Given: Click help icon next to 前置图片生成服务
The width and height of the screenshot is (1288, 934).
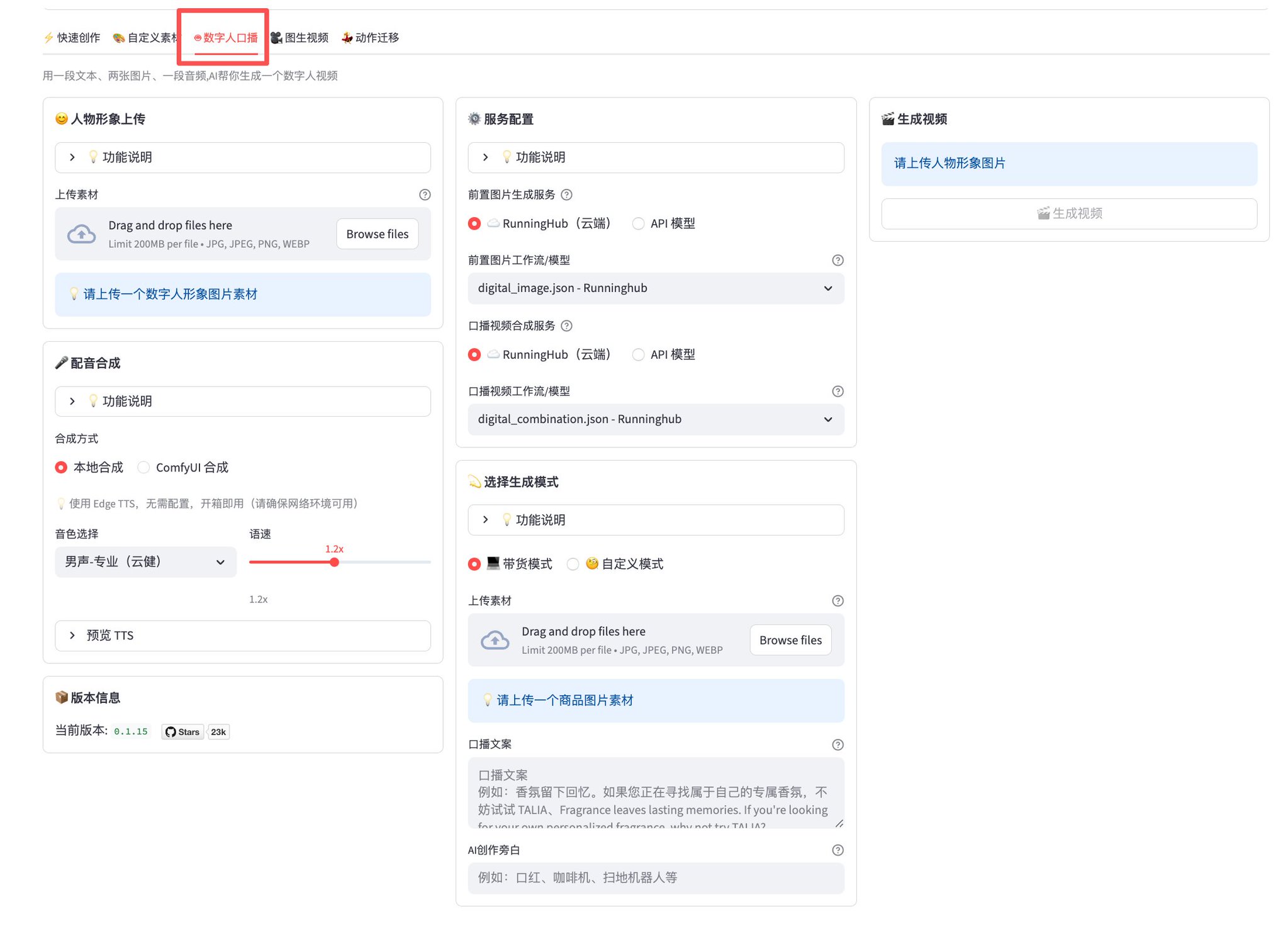Looking at the screenshot, I should (566, 195).
